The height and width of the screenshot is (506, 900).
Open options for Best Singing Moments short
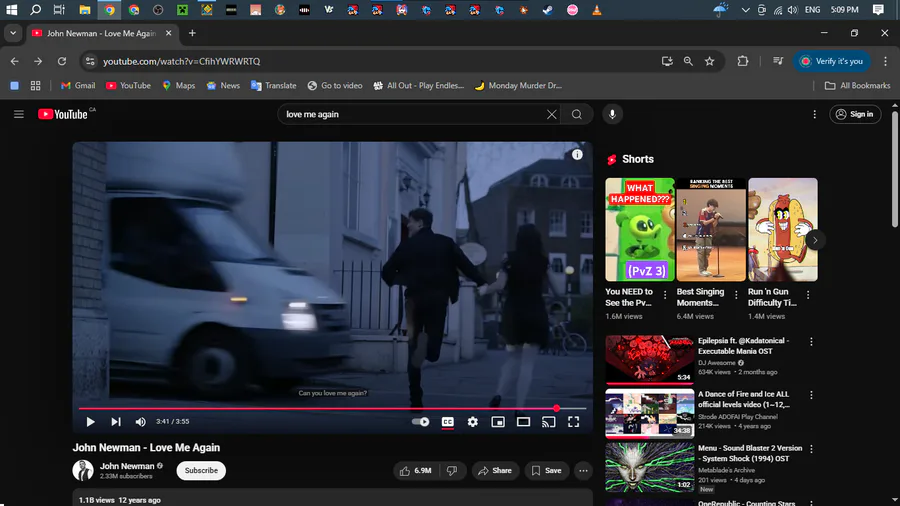[x=736, y=295]
